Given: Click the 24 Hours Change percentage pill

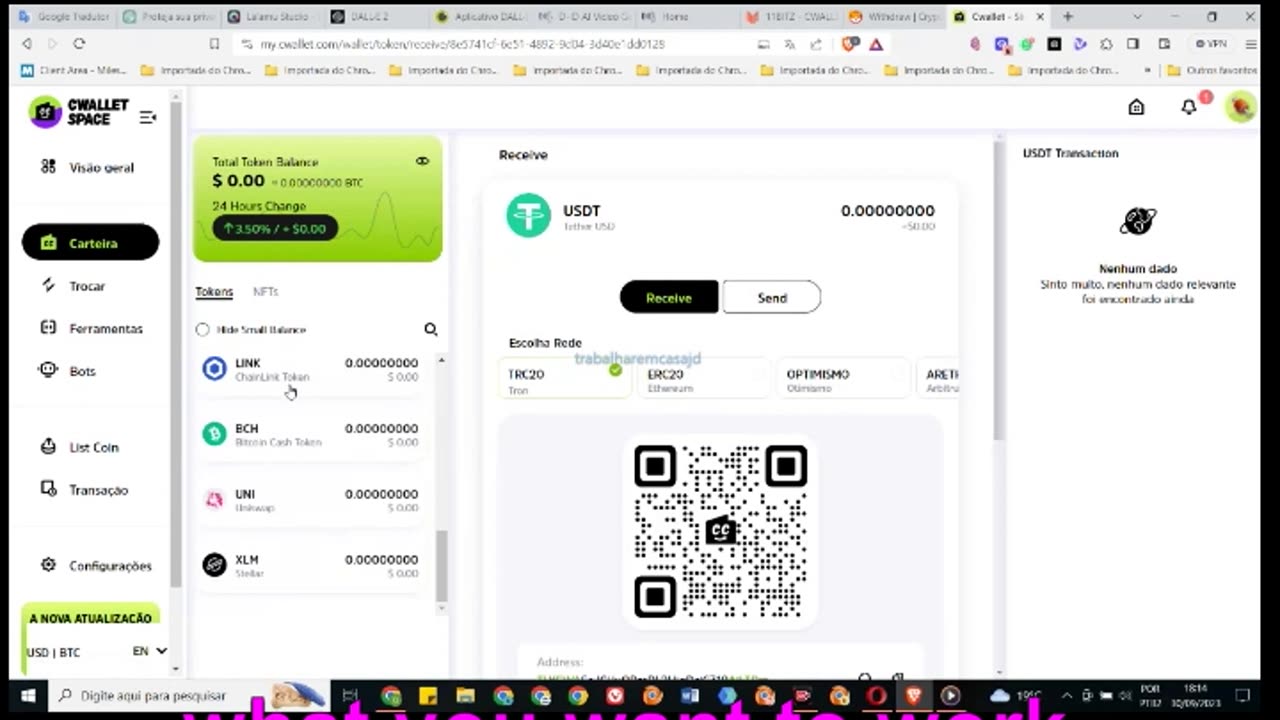Looking at the screenshot, I should [274, 228].
